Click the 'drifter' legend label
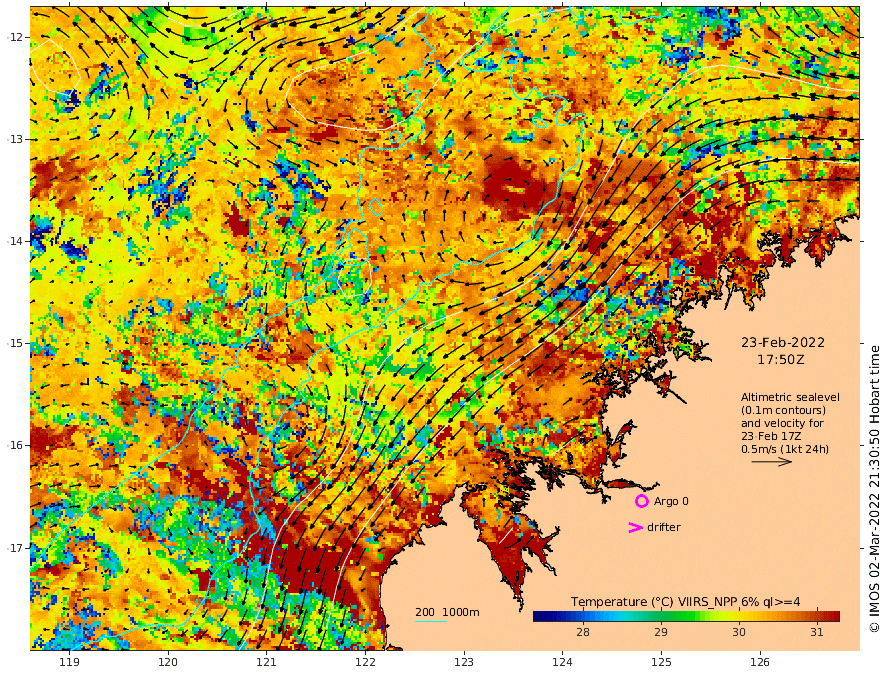 tap(664, 527)
